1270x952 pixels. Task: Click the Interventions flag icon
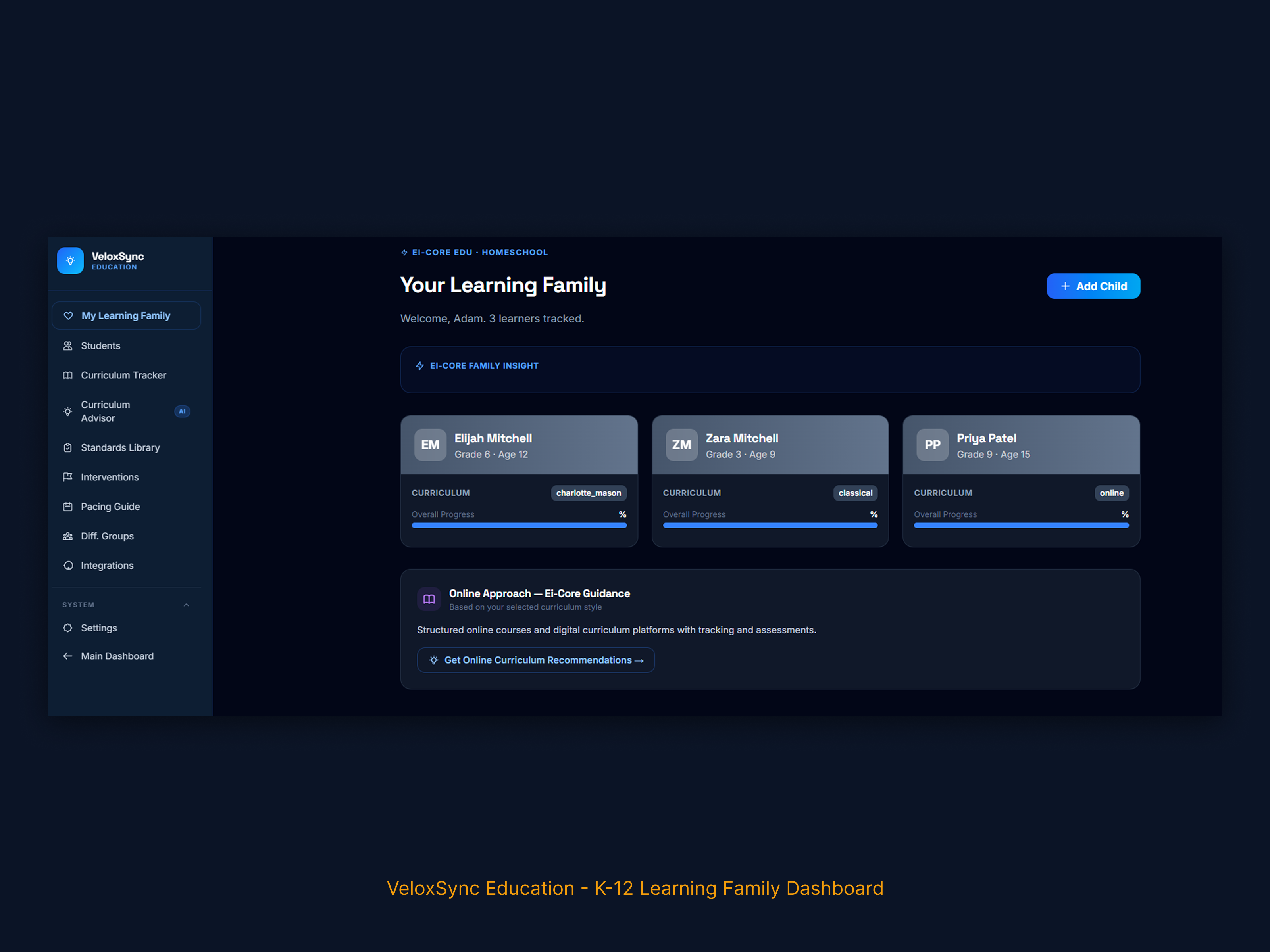[x=68, y=477]
